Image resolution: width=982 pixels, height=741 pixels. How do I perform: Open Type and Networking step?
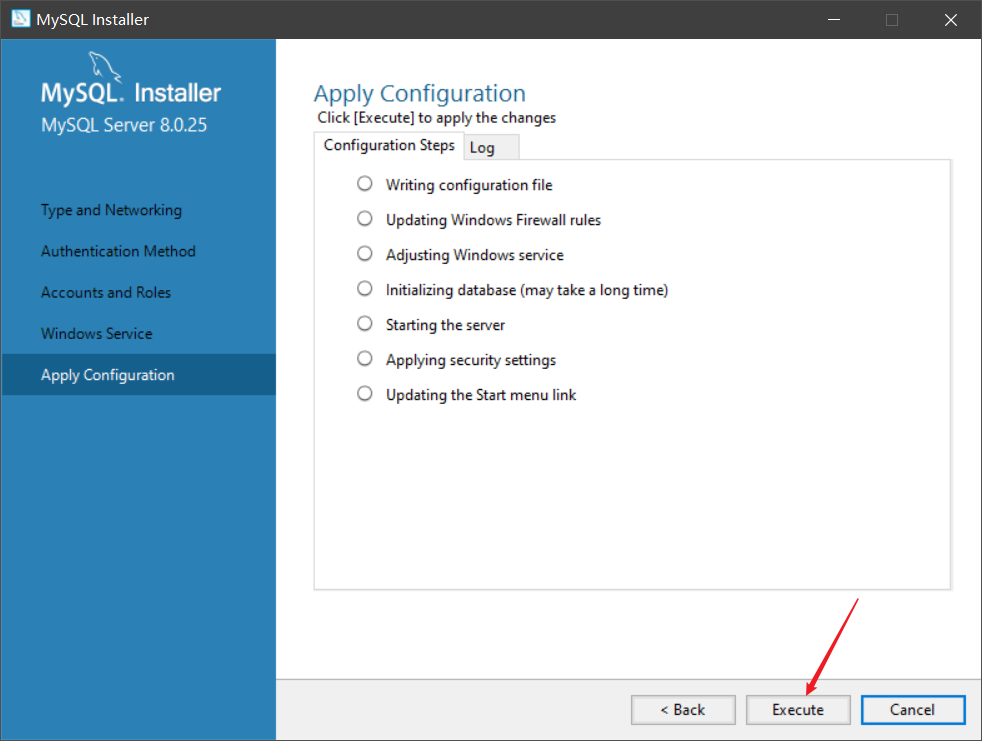click(111, 210)
